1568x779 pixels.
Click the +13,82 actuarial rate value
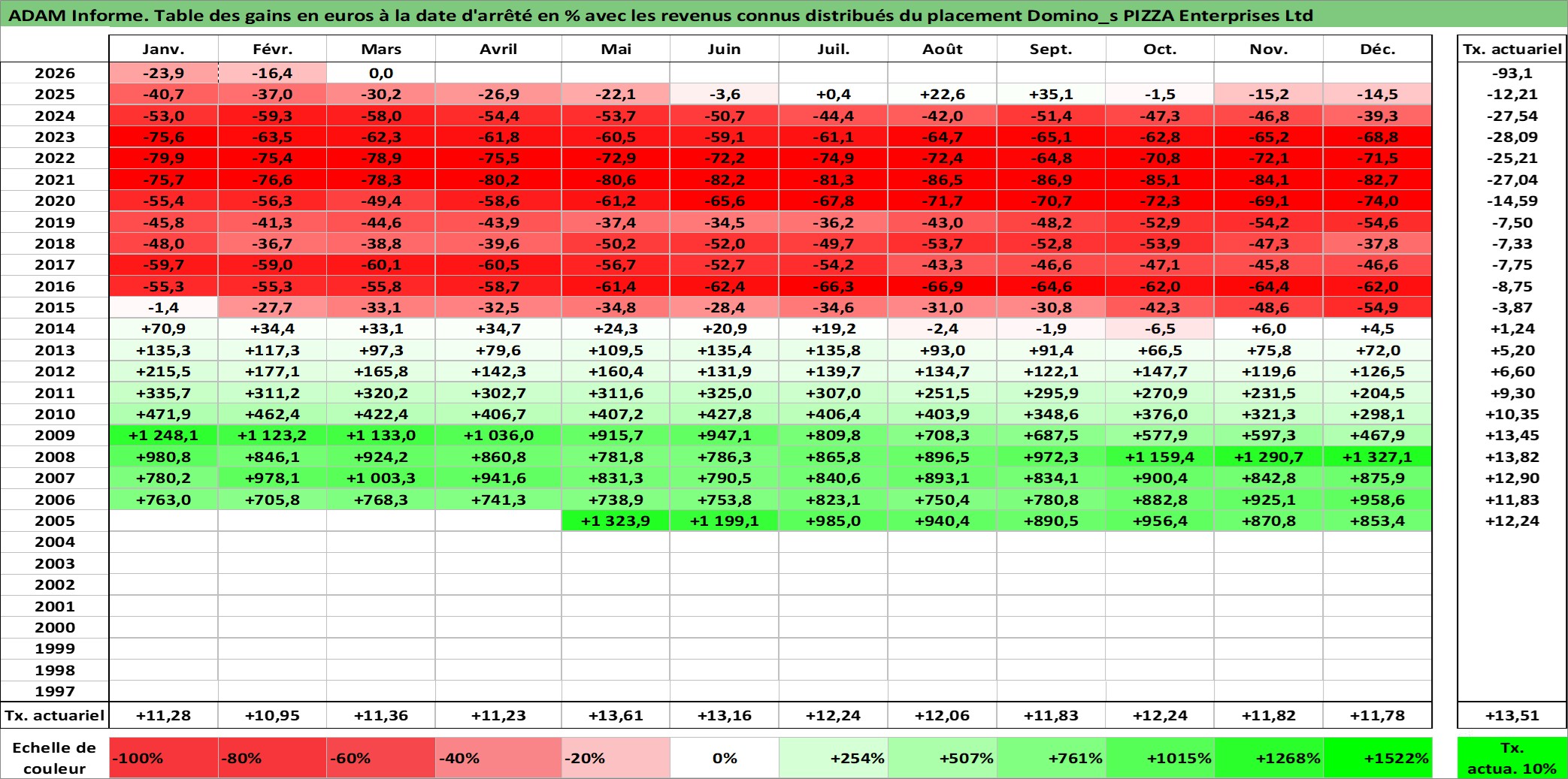tap(1512, 457)
